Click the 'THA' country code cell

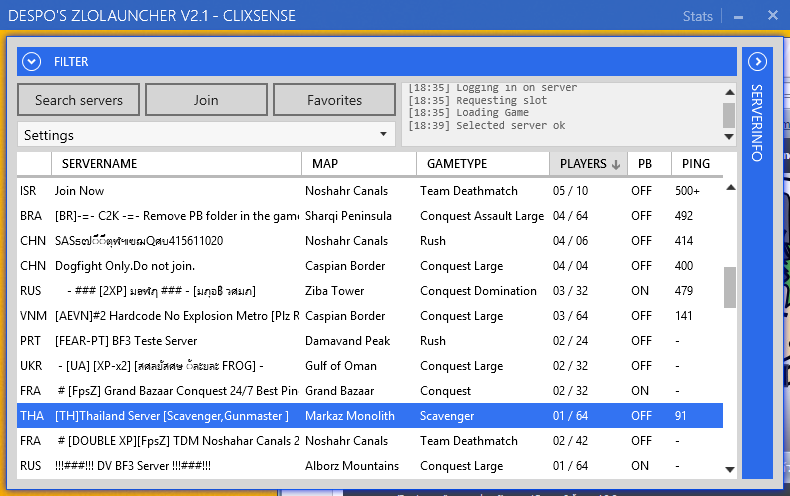point(32,415)
